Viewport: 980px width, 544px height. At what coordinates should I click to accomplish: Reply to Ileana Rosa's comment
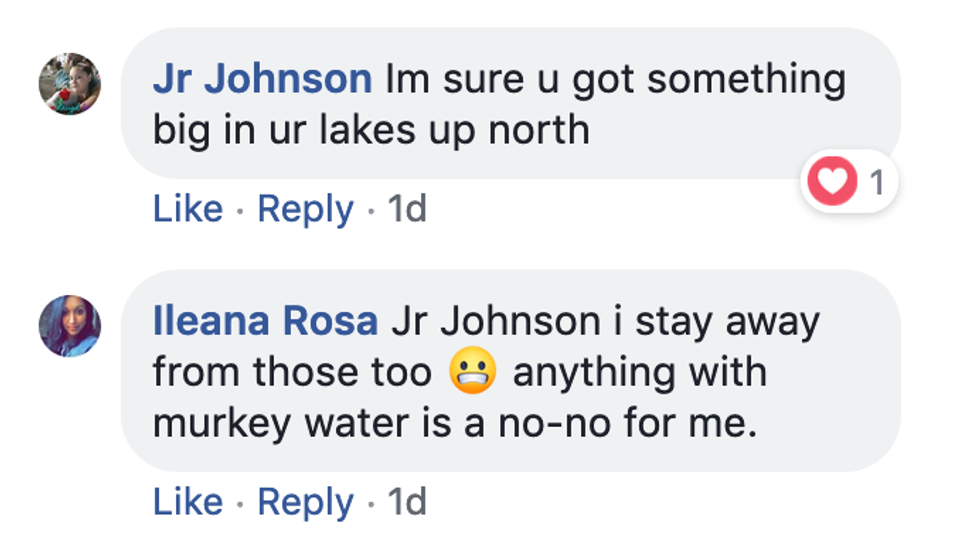pos(305,502)
